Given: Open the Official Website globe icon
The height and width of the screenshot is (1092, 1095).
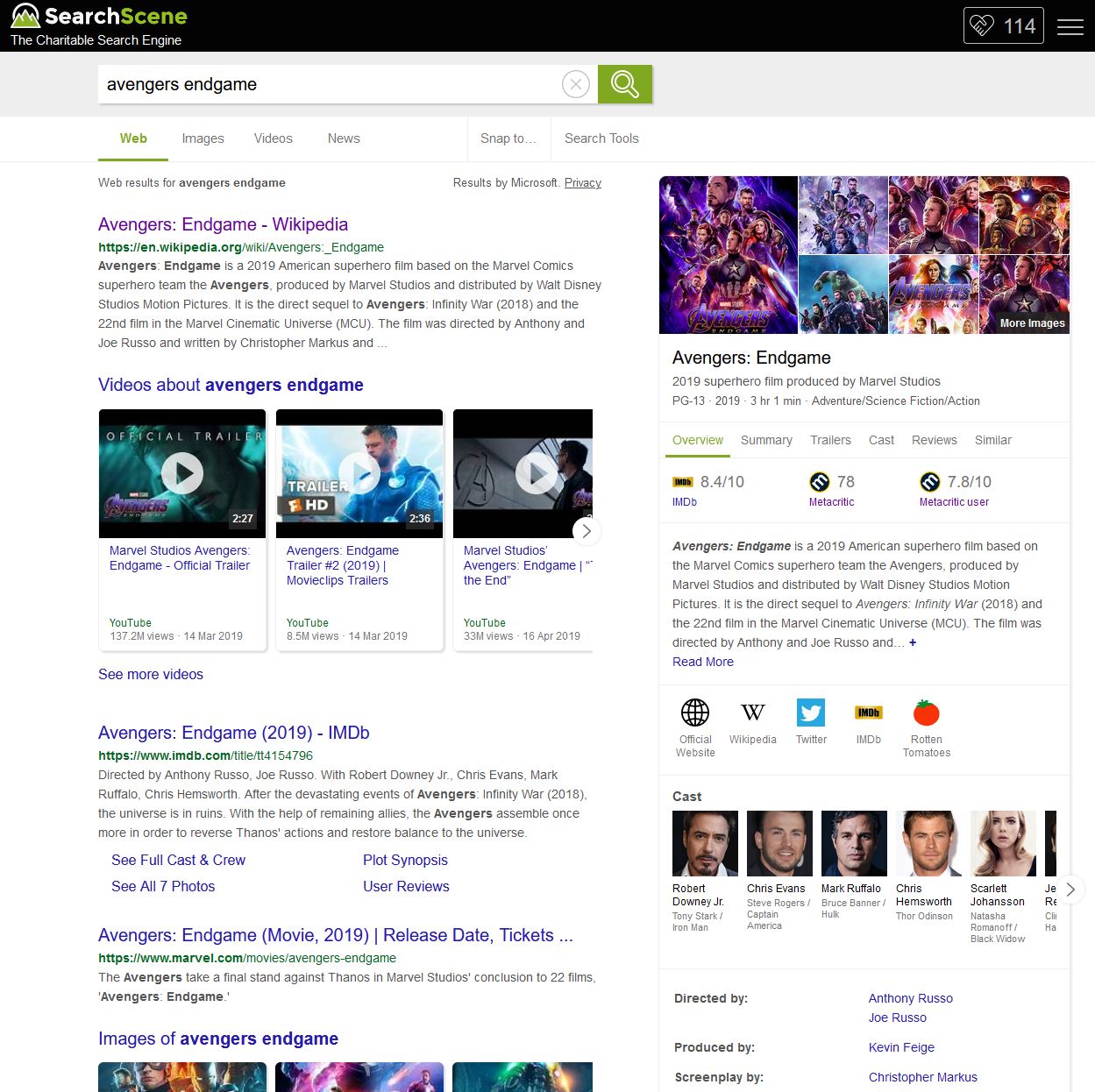Looking at the screenshot, I should 695,713.
